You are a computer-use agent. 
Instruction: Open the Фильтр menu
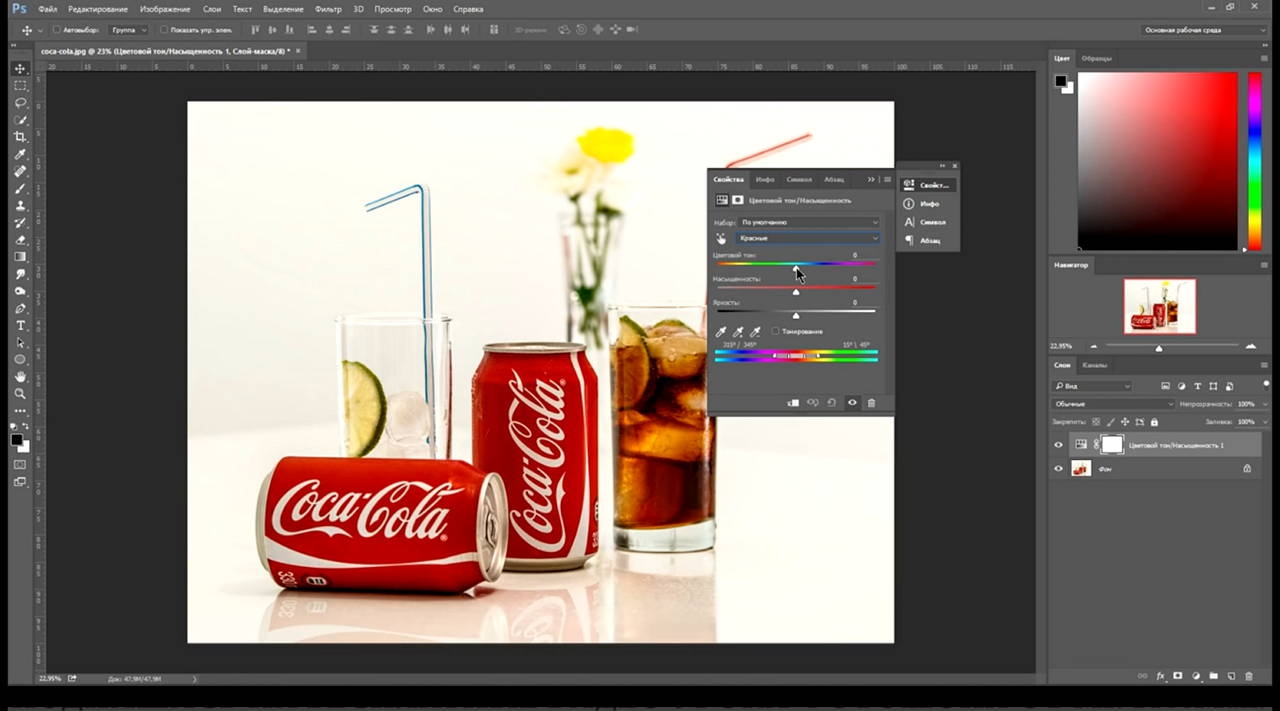point(328,9)
